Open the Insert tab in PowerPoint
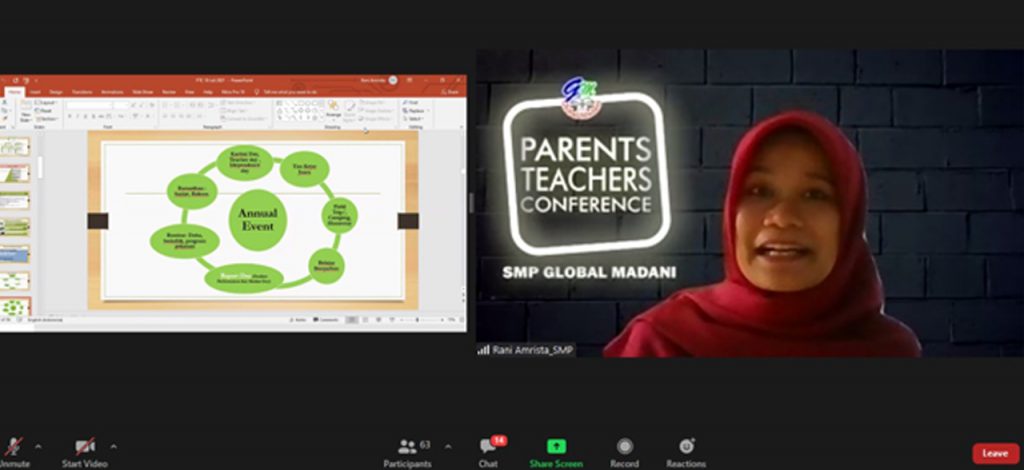The width and height of the screenshot is (1024, 470). click(35, 92)
